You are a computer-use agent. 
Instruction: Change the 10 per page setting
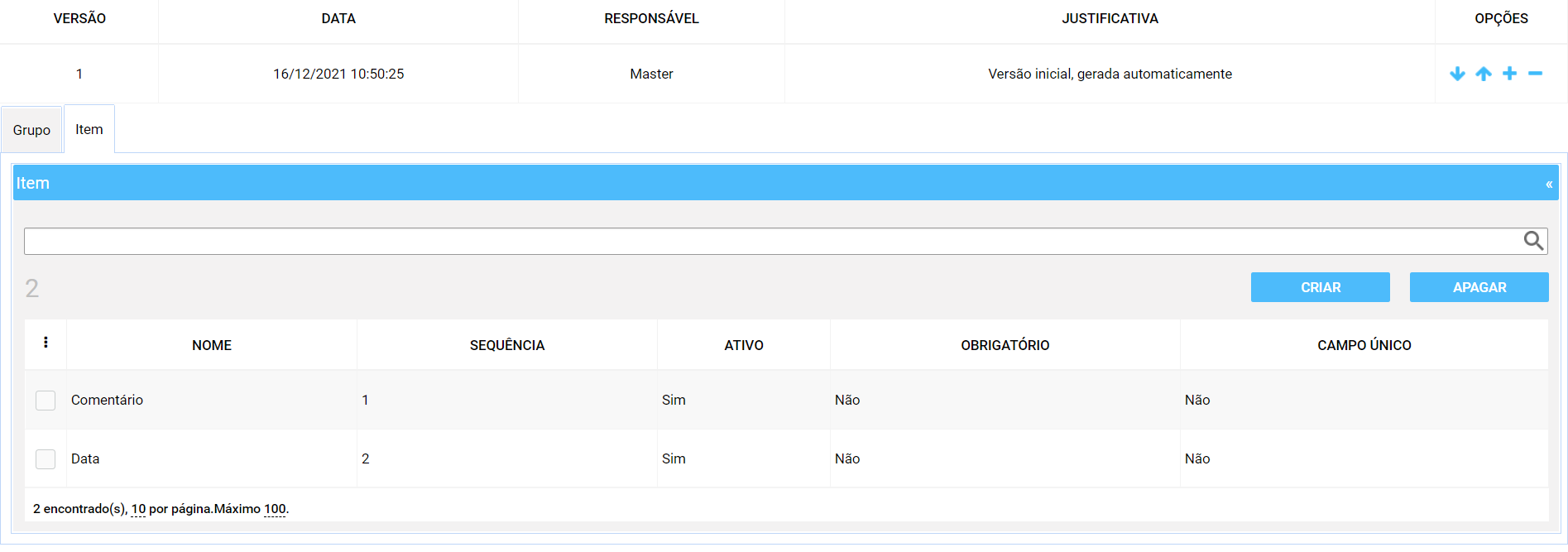(138, 509)
